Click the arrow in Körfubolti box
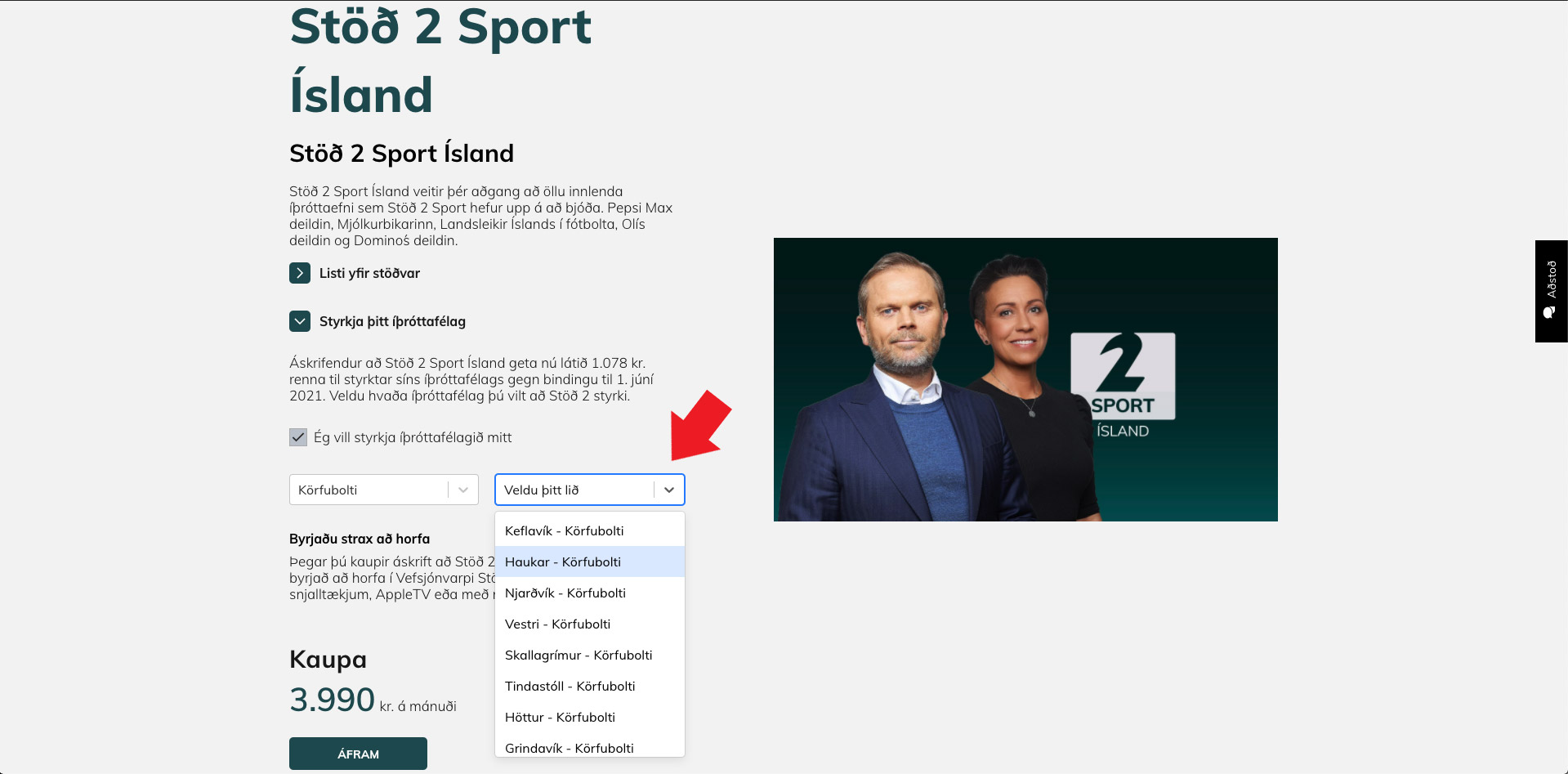Viewport: 1568px width, 774px height. coord(463,490)
